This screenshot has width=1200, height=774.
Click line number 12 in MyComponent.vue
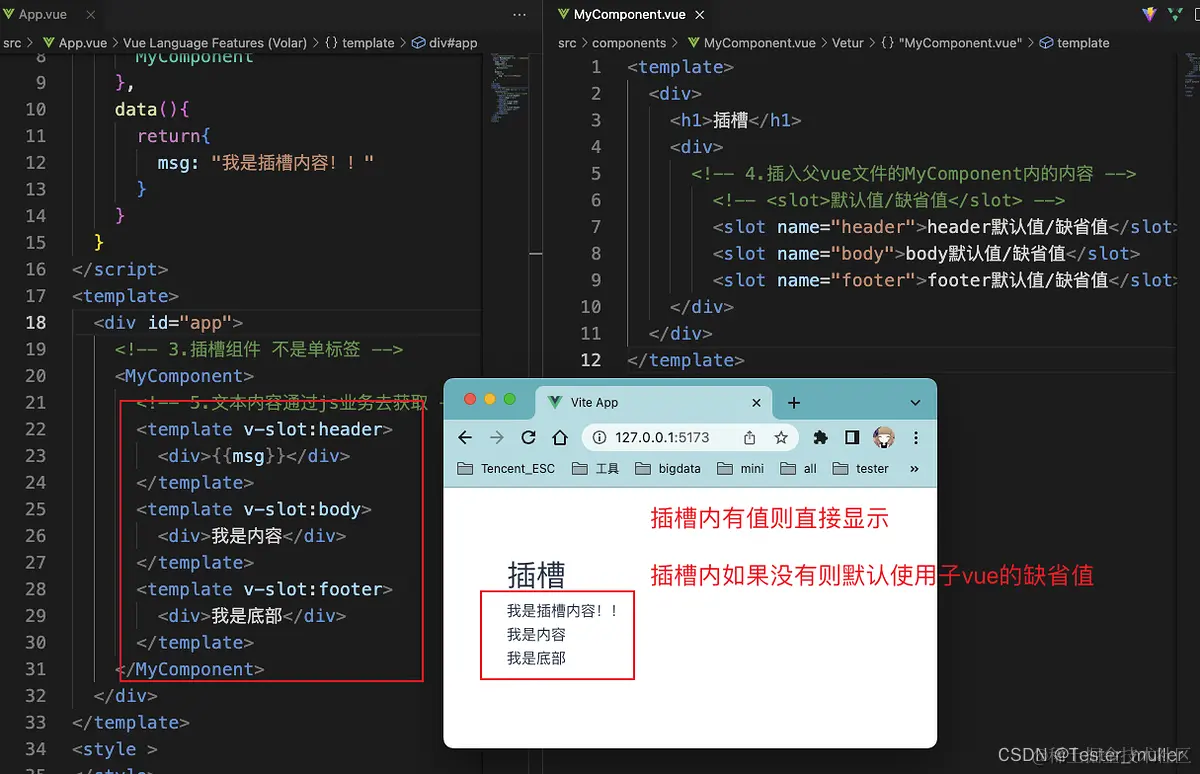pyautogui.click(x=590, y=360)
